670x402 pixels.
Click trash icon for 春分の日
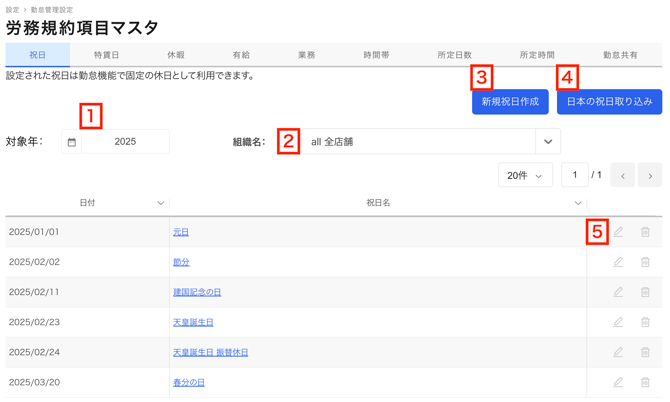point(645,382)
